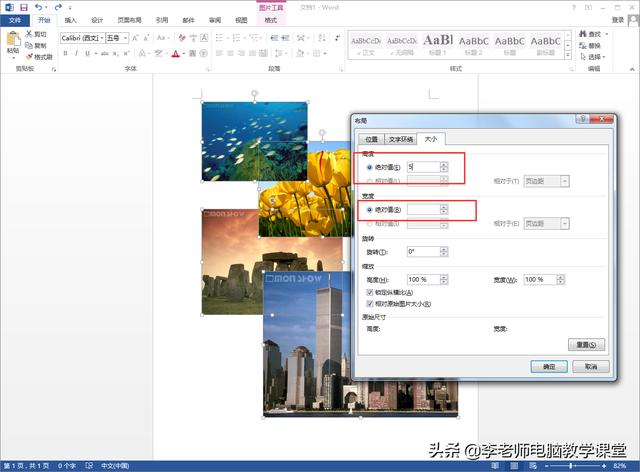Click the Paste clipboard icon
The height and width of the screenshot is (472, 640).
click(13, 39)
